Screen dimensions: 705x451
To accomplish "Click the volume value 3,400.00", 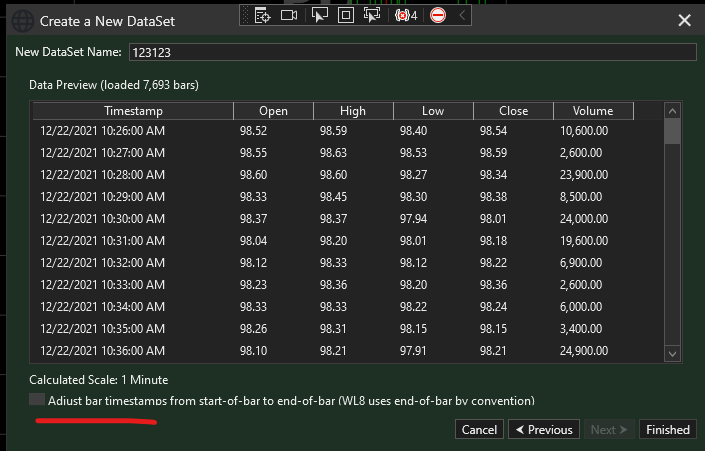I will (x=581, y=329).
